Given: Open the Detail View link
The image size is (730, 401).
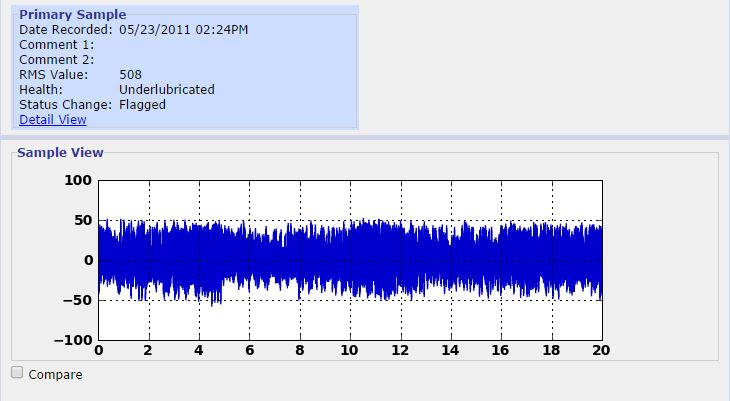Looking at the screenshot, I should pyautogui.click(x=53, y=120).
